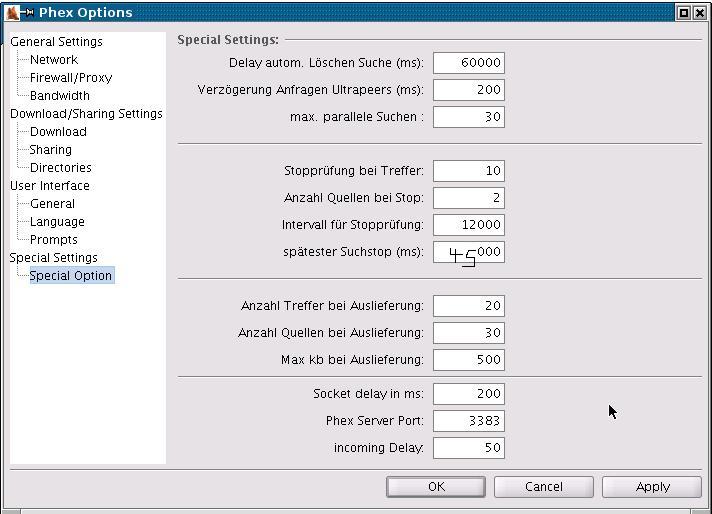Click Verzögerung Anfragen Ultrapeers field
Screen dimensions: 712x514
(x=469, y=90)
